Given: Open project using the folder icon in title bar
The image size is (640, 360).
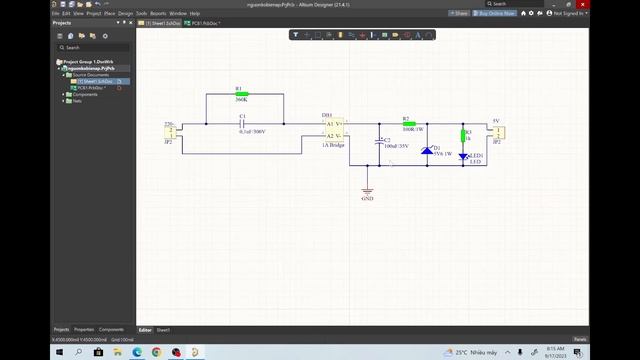Looking at the screenshot, I should [x=80, y=4].
